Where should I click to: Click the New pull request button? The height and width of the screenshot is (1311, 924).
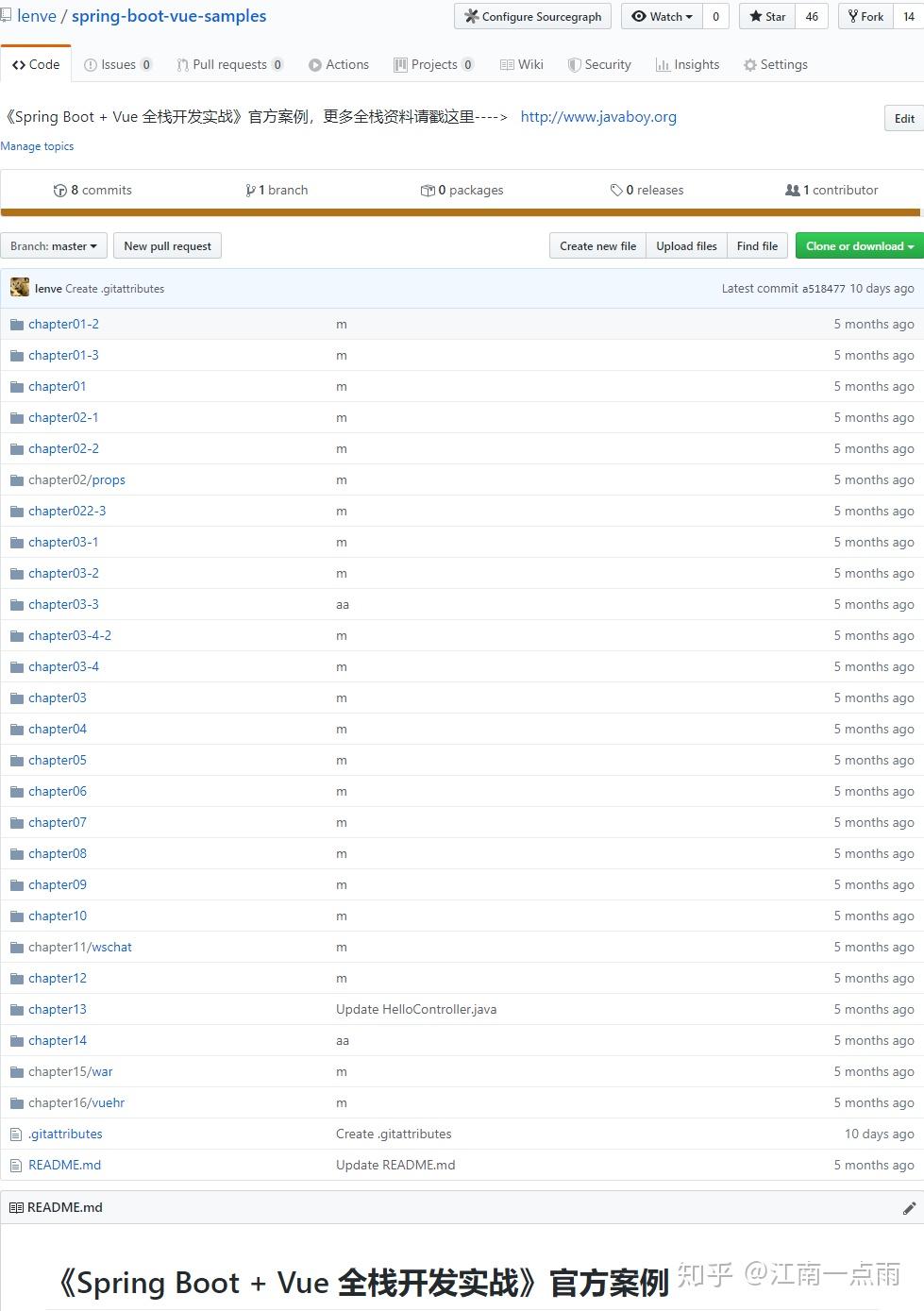coord(167,245)
